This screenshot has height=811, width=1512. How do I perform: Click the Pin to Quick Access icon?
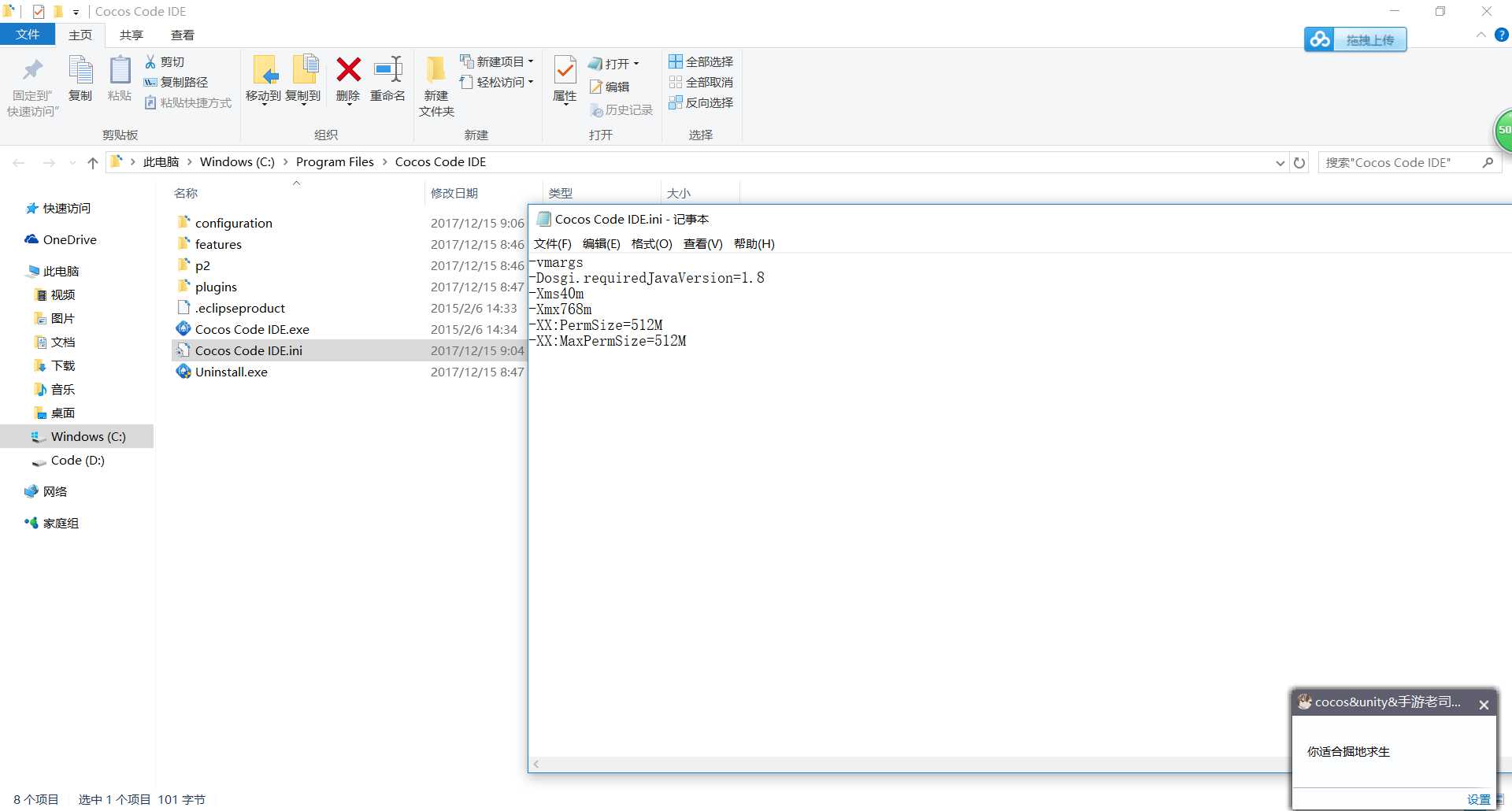pos(32,71)
